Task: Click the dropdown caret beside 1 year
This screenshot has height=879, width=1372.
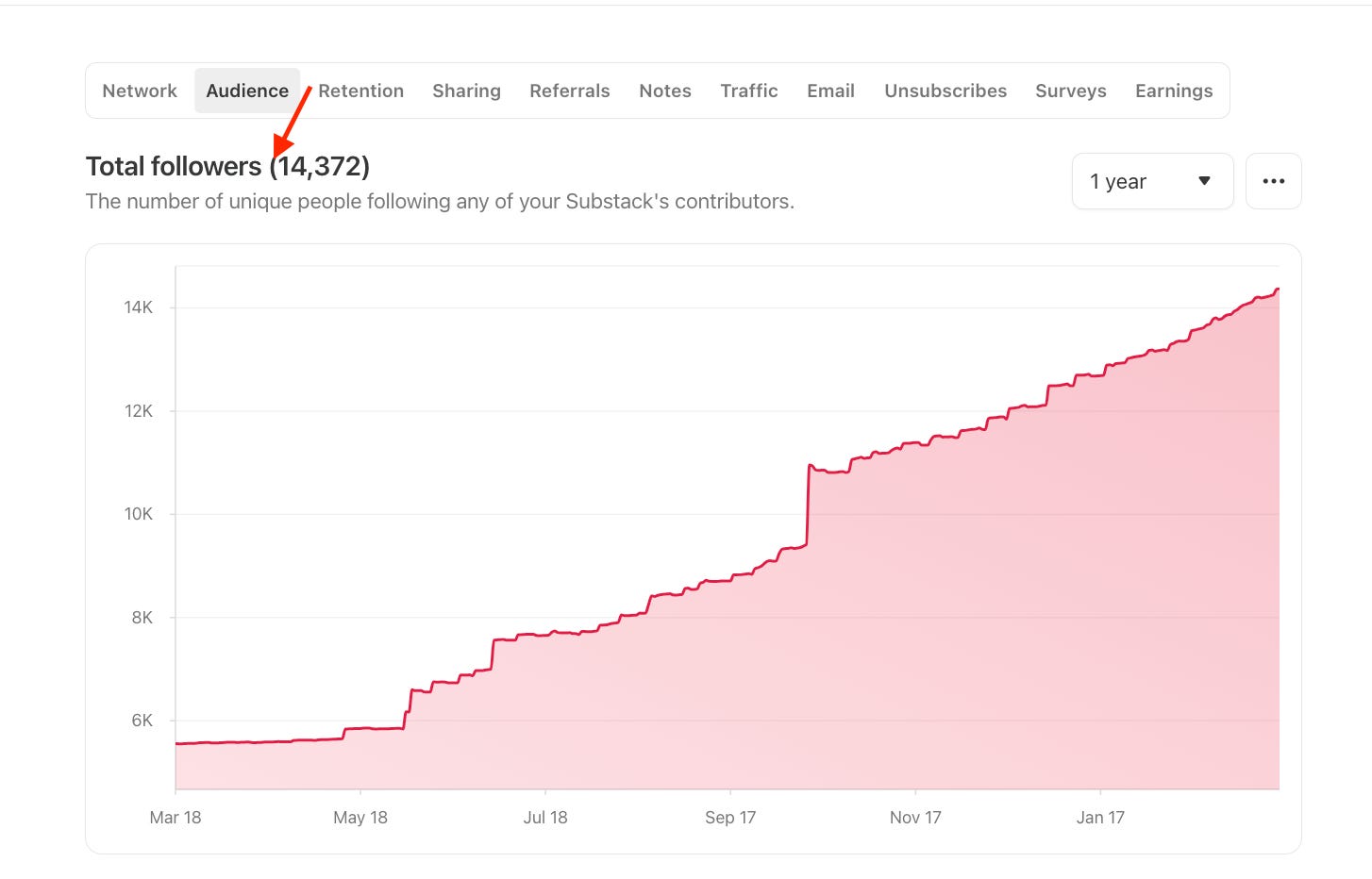Action: coord(1204,181)
